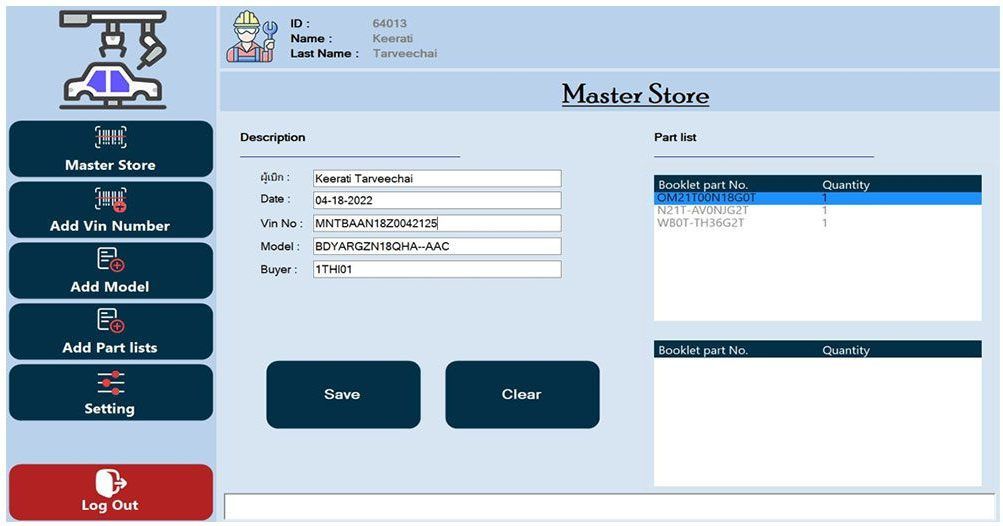
Task: Click the user ID value 64013
Action: tap(390, 24)
